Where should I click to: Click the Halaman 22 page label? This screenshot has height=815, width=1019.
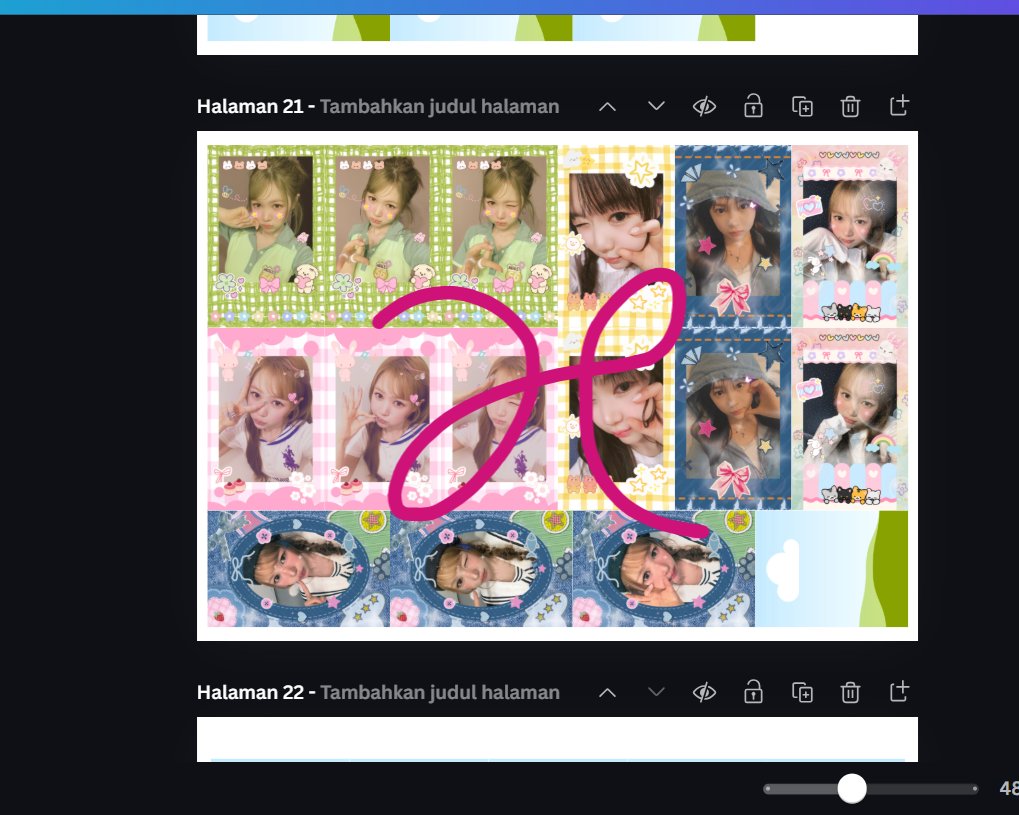(250, 693)
